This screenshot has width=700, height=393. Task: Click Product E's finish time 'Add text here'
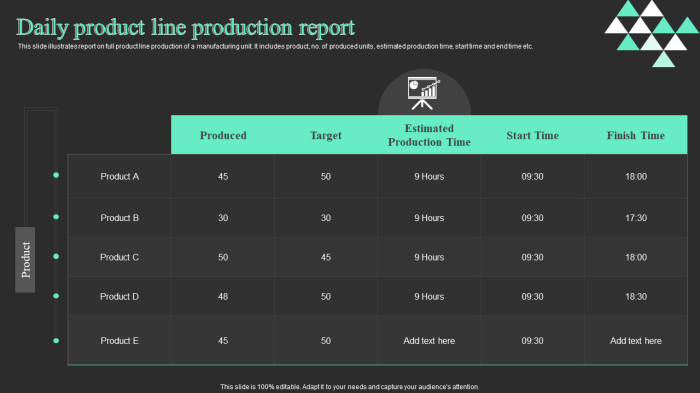pos(636,341)
